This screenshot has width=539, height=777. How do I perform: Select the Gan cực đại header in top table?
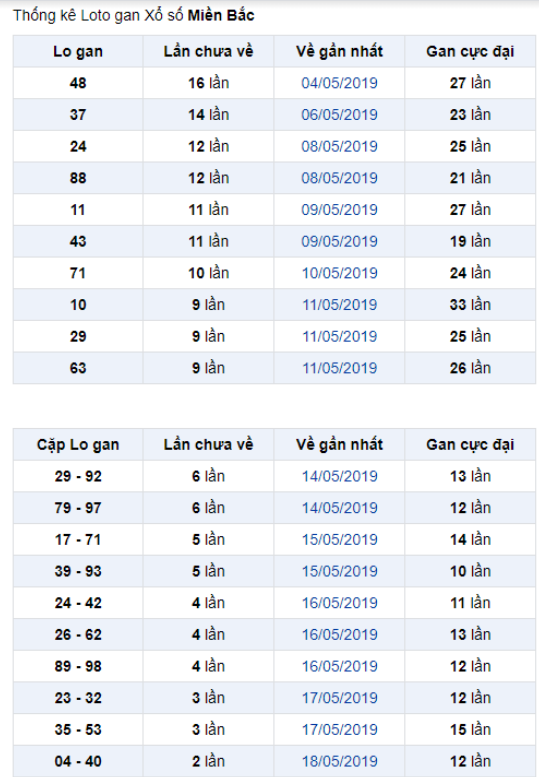point(470,52)
